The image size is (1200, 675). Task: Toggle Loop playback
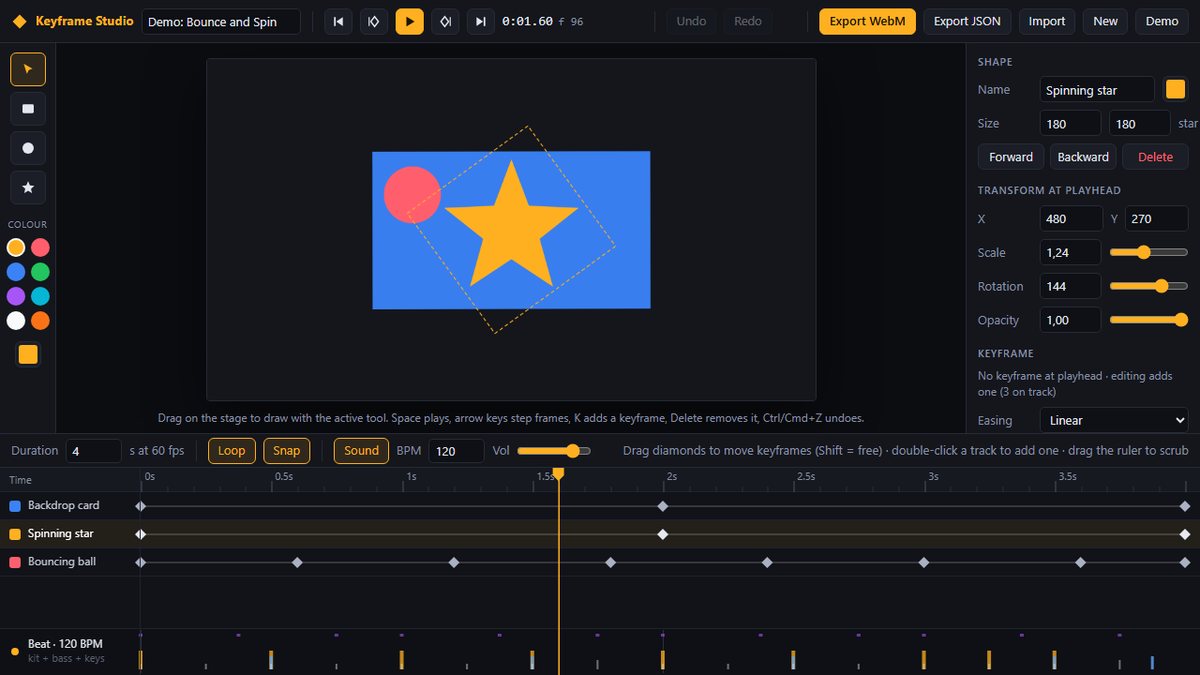pos(232,451)
